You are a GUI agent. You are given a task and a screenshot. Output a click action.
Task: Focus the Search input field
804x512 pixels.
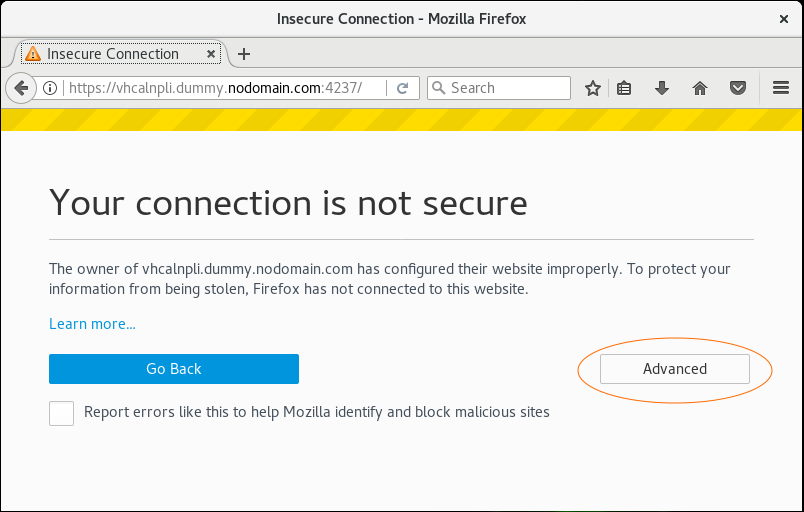click(499, 88)
